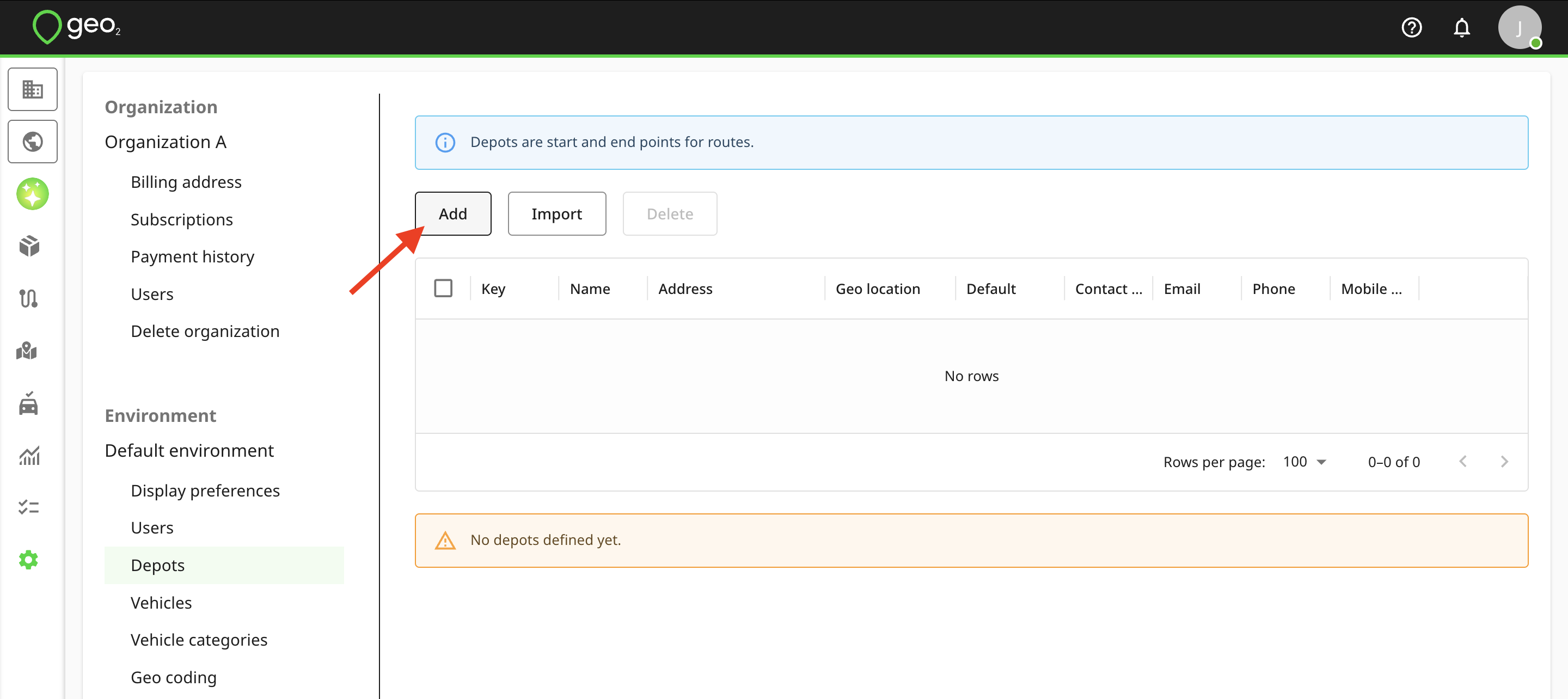The width and height of the screenshot is (1568, 699).
Task: Open Billing address settings
Action: 186,182
